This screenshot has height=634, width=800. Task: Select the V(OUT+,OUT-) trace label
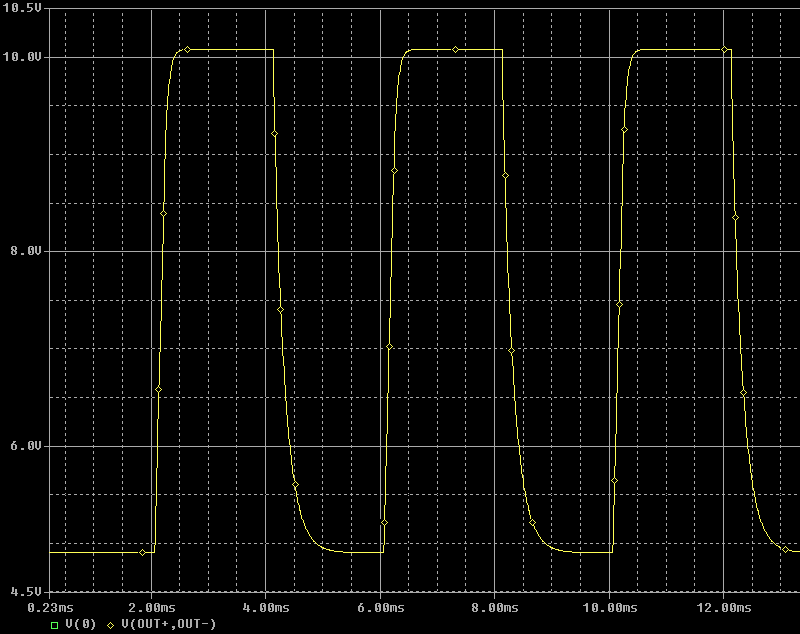(x=167, y=625)
